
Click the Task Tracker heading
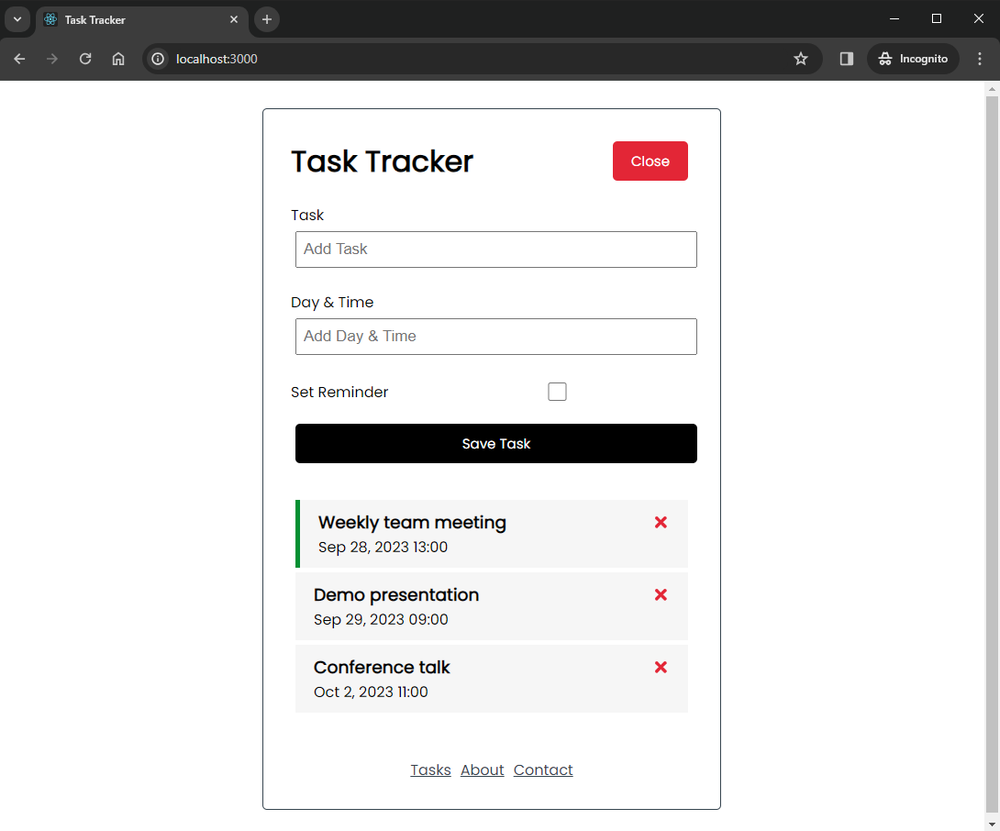(382, 161)
